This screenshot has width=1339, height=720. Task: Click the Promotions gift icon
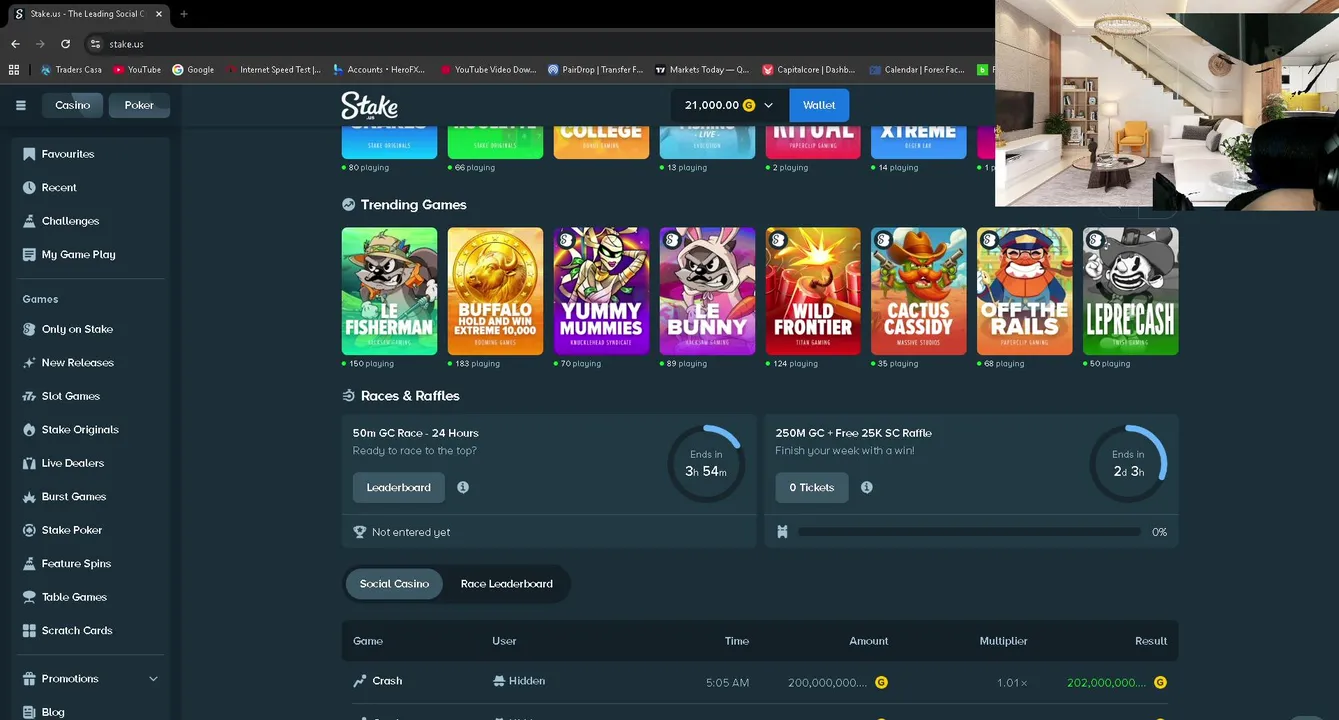pos(29,679)
